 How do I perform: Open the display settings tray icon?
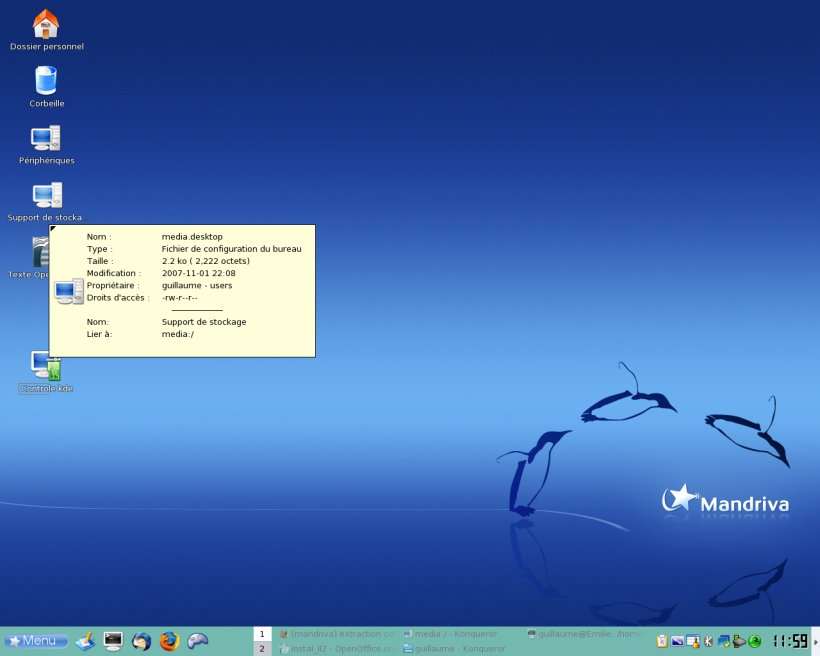678,641
